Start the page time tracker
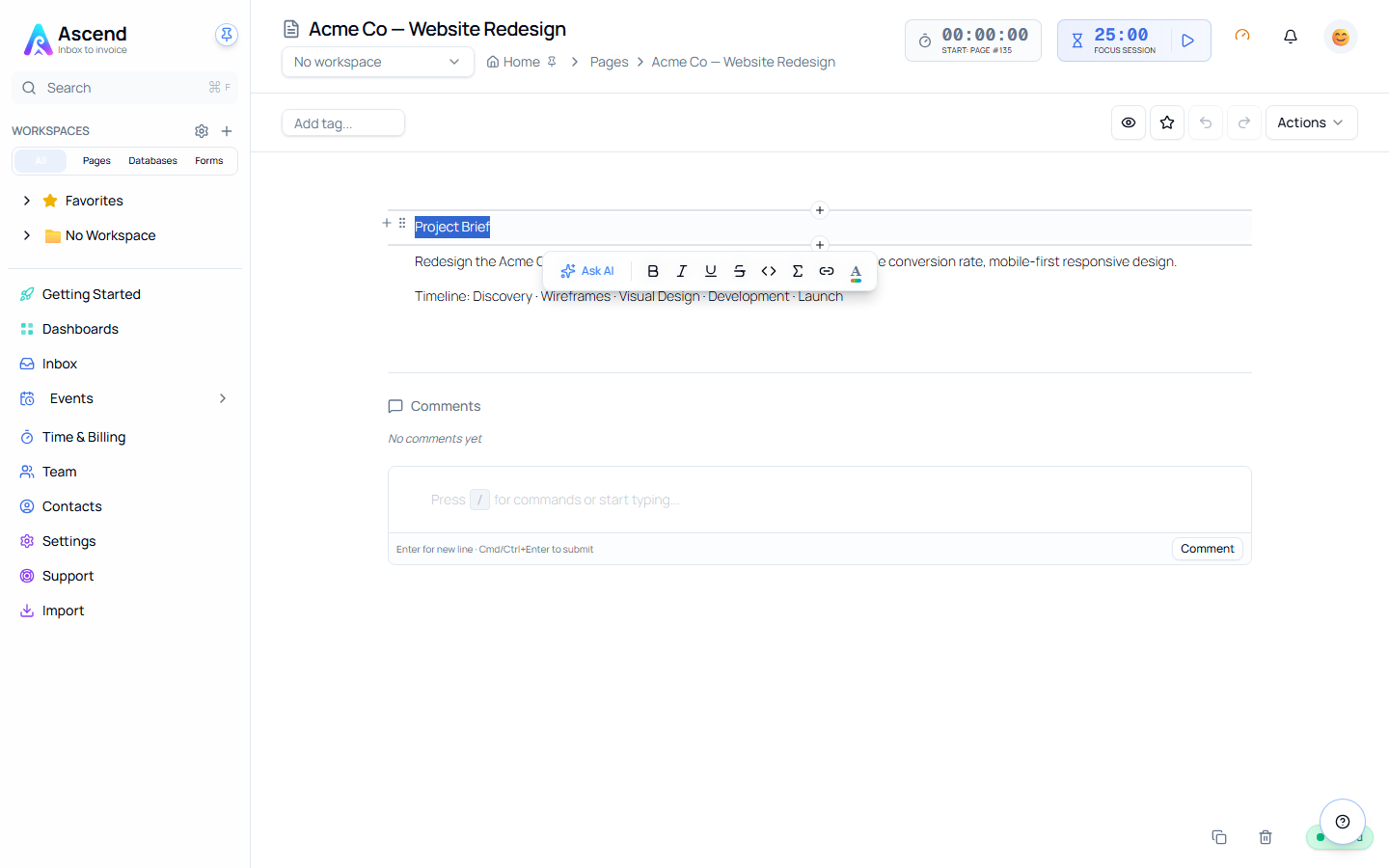 [x=972, y=41]
